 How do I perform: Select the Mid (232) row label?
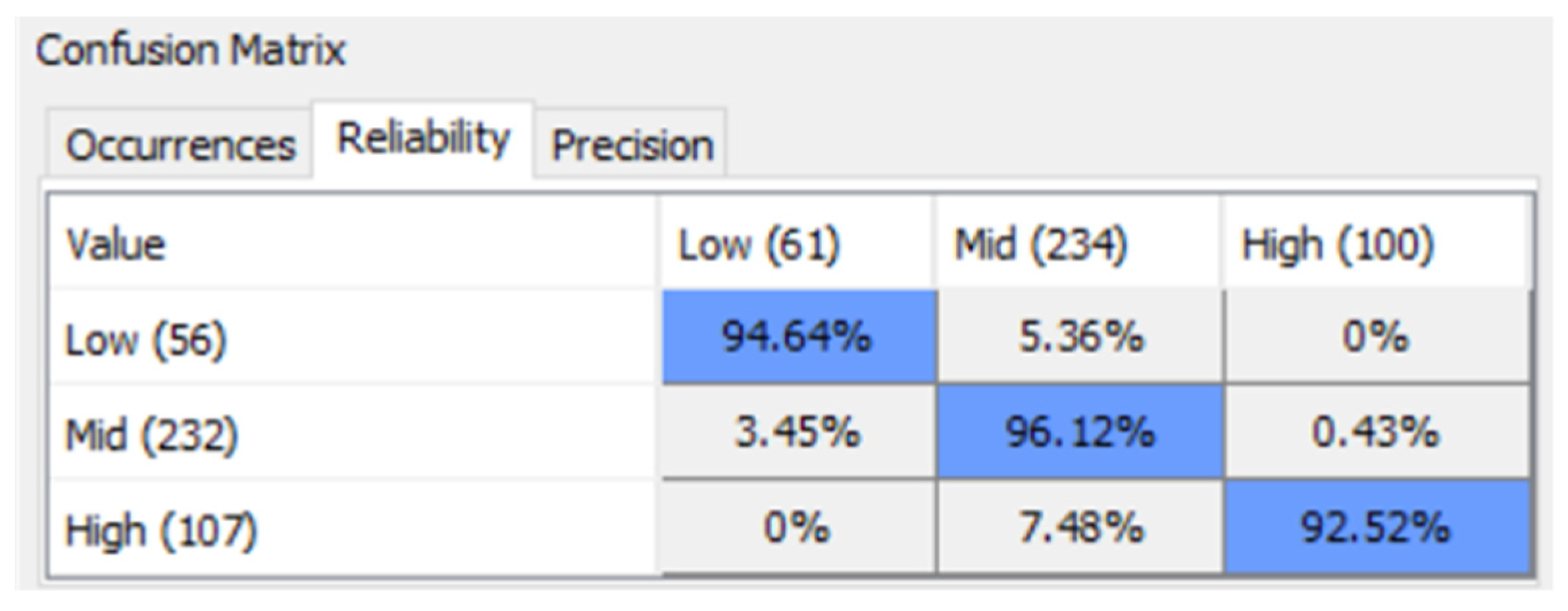(151, 435)
